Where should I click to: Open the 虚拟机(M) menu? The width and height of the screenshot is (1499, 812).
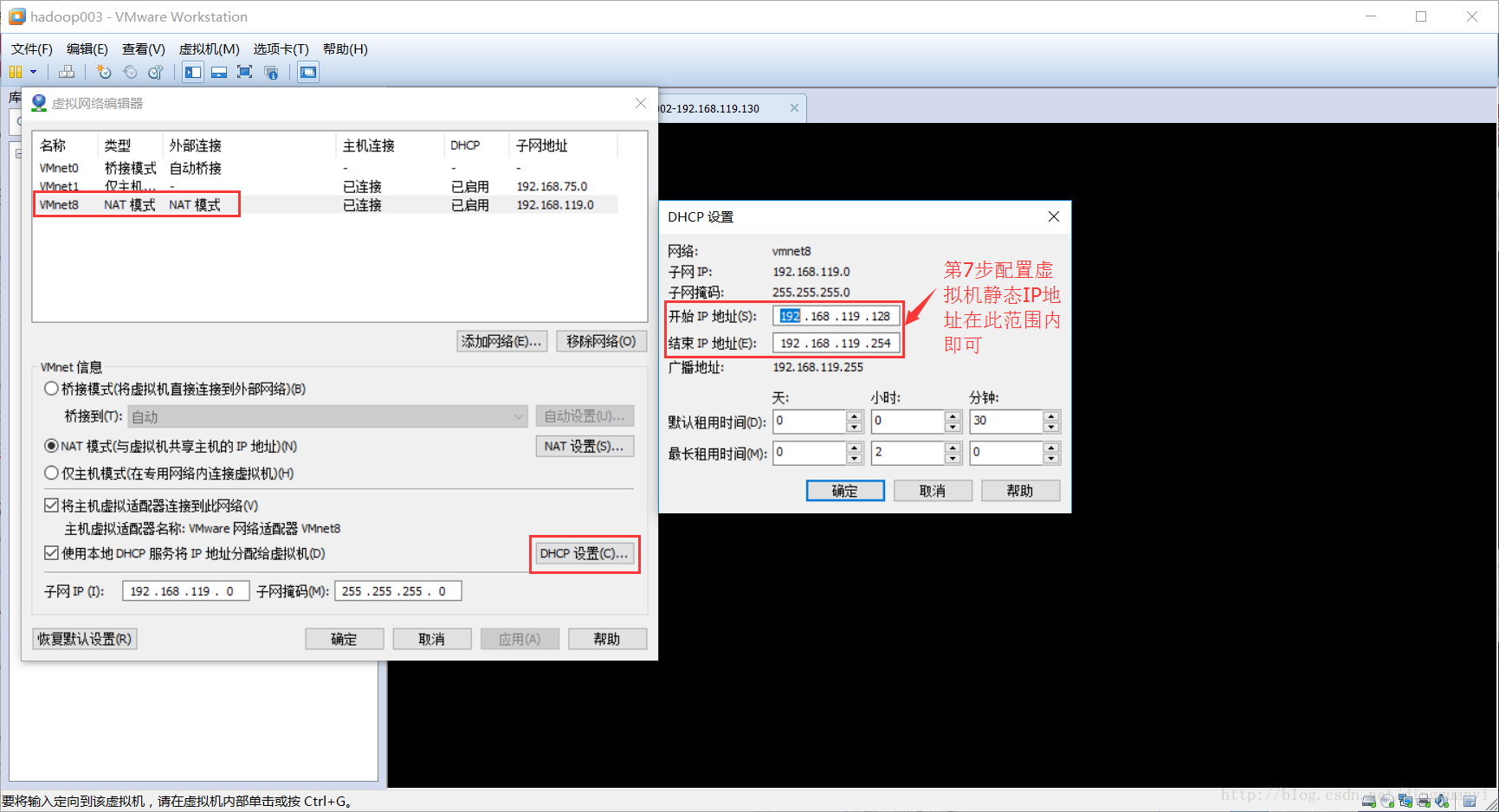tap(209, 48)
